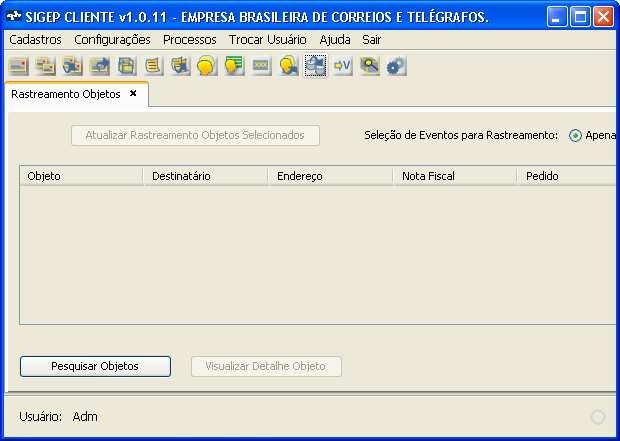Screen dimensions: 620x441
Task: Click the blue stacked boxes toolbar icon
Action: point(126,66)
